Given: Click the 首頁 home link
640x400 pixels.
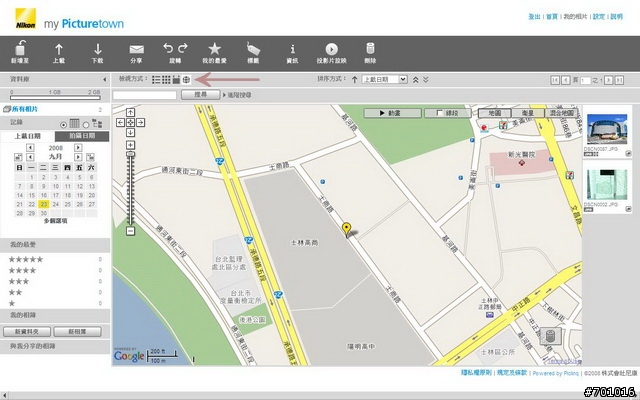Looking at the screenshot, I should click(x=552, y=17).
